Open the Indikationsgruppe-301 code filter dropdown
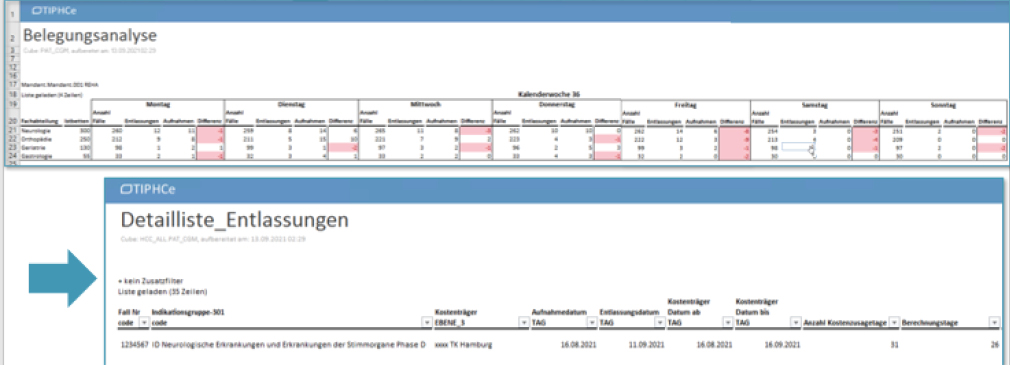This screenshot has height=365, width=1010. [x=426, y=322]
